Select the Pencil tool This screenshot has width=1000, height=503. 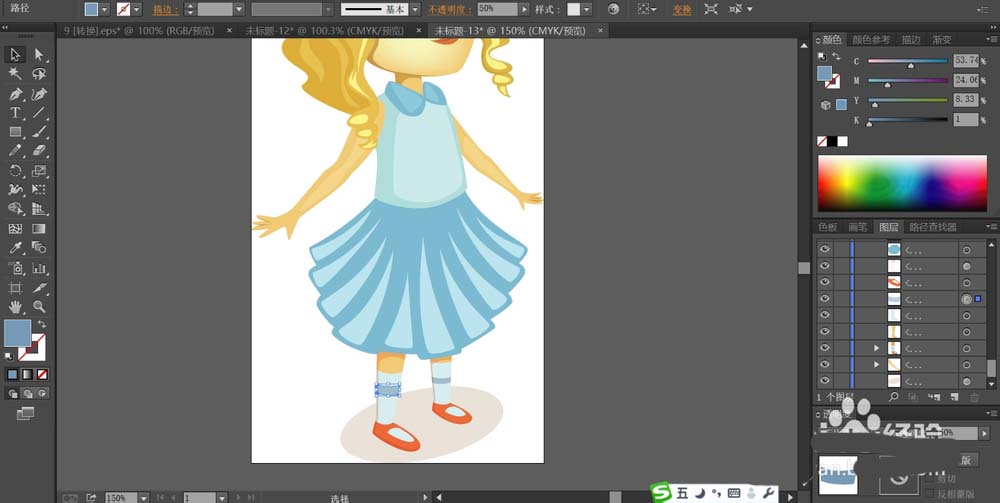[x=15, y=151]
